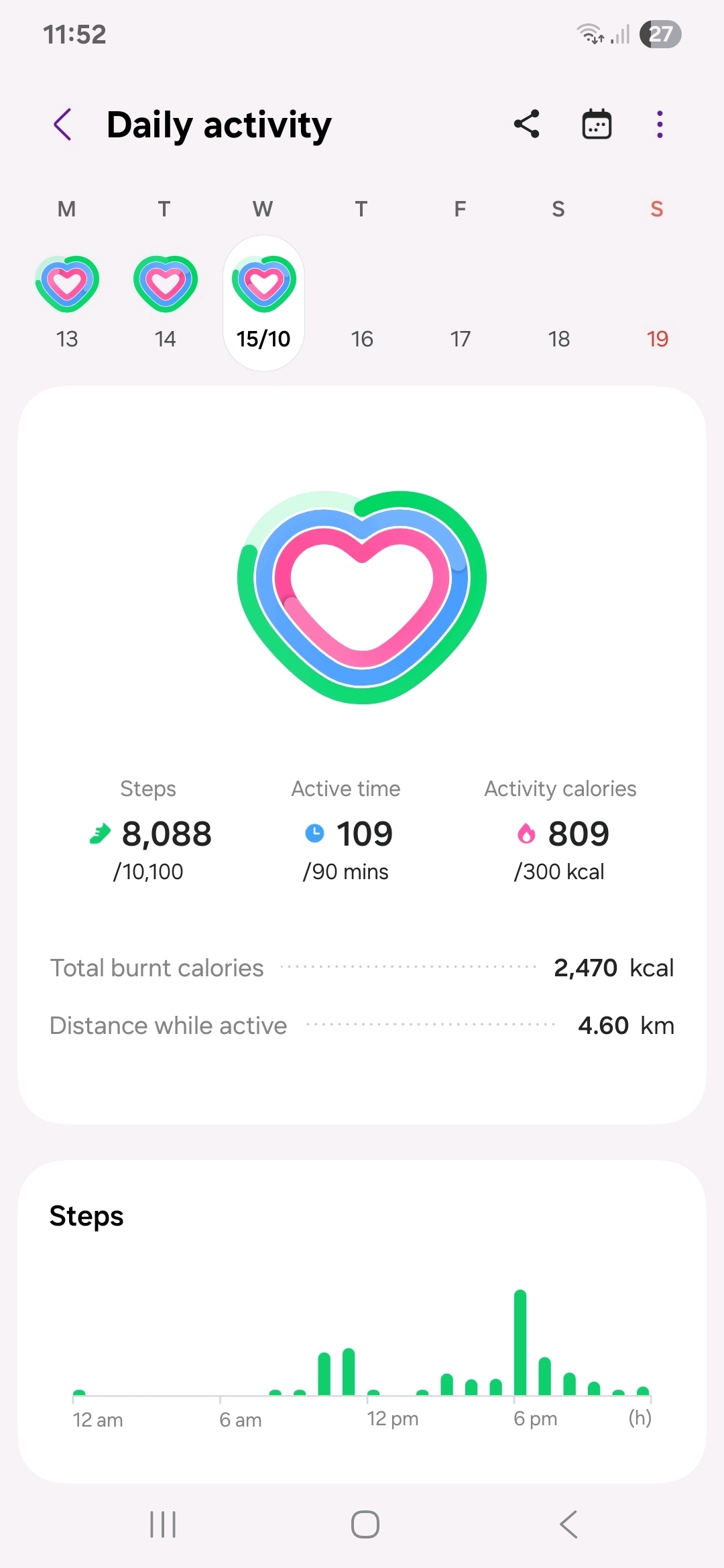
Task: Tap the back arrow beside Daily activity
Action: 62,125
